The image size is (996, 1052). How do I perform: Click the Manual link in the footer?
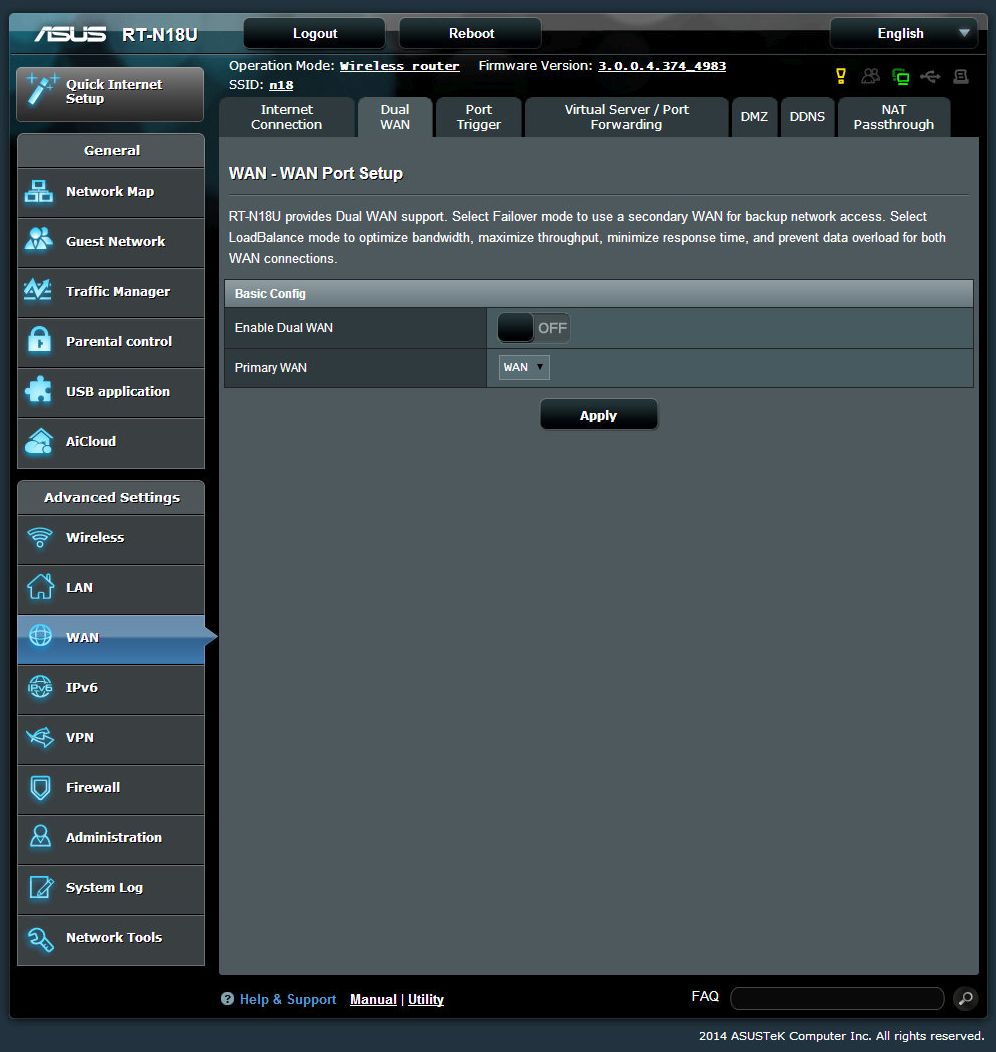point(373,999)
